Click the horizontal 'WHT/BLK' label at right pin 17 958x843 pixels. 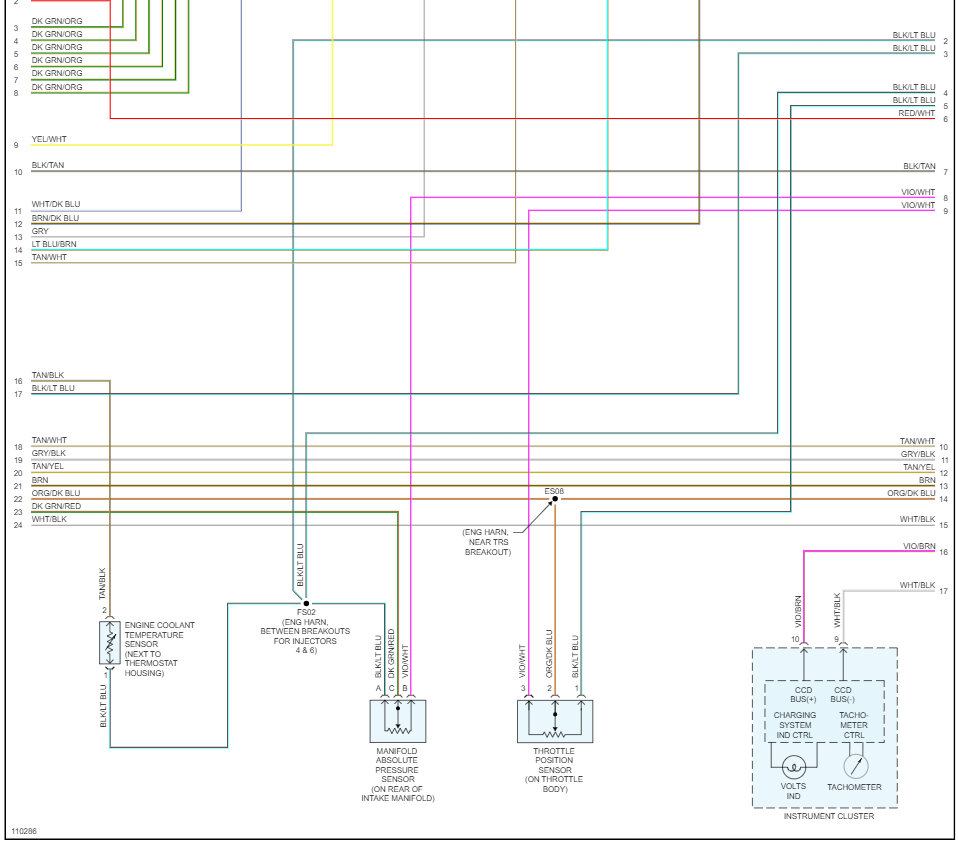pos(917,585)
